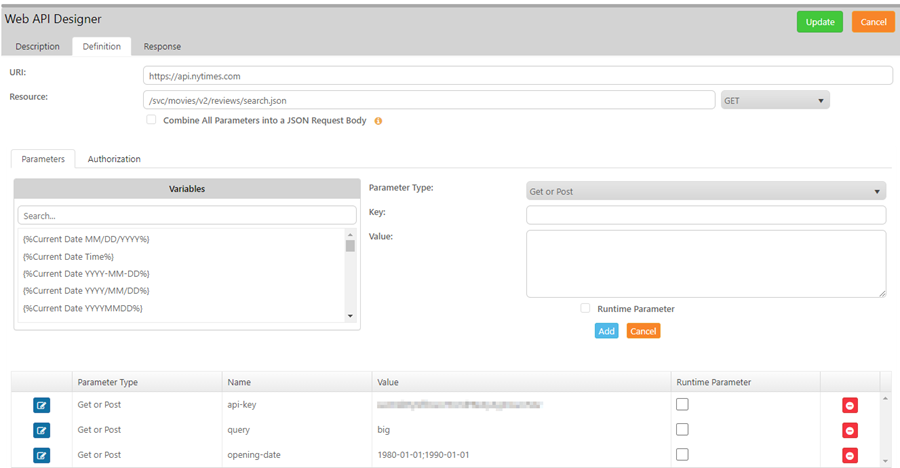Delete the opening-date parameter
Image resolution: width=900 pixels, height=468 pixels.
849,455
